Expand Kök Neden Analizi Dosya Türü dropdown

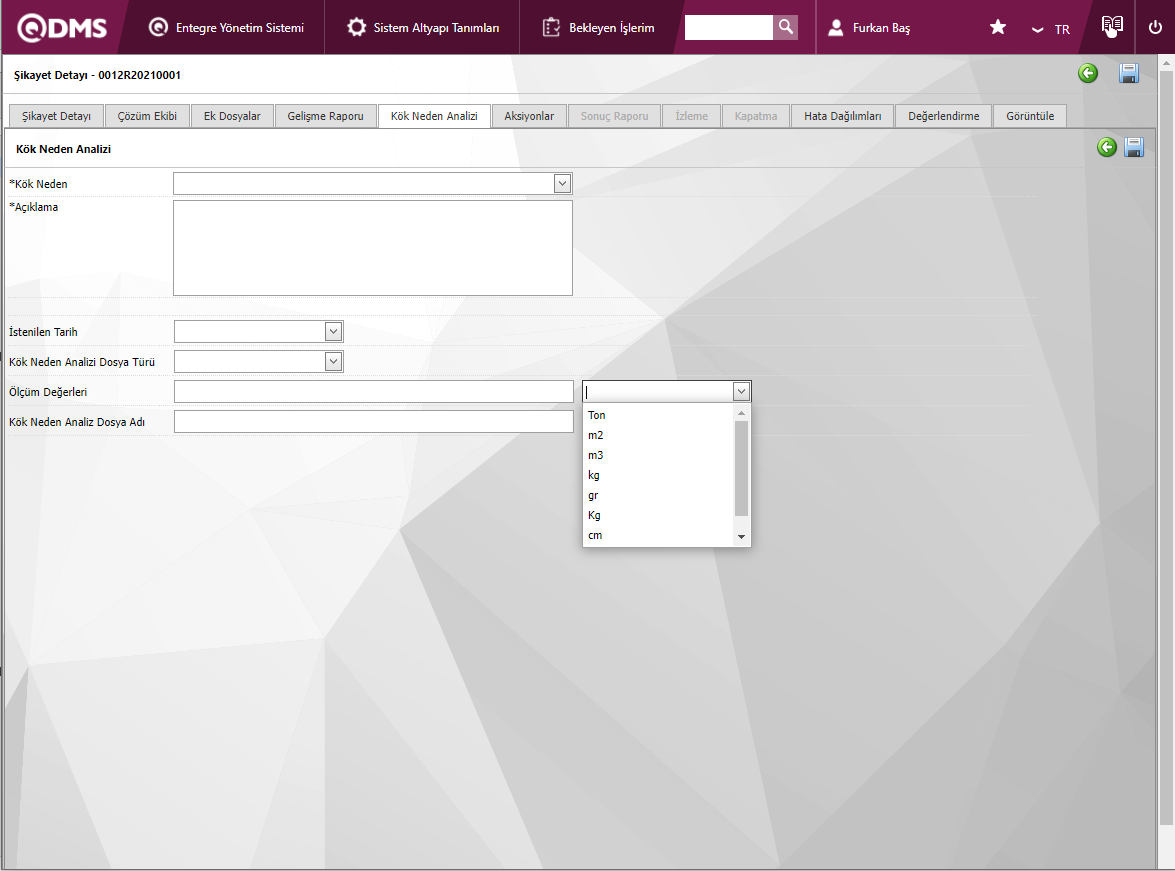pyautogui.click(x=333, y=361)
